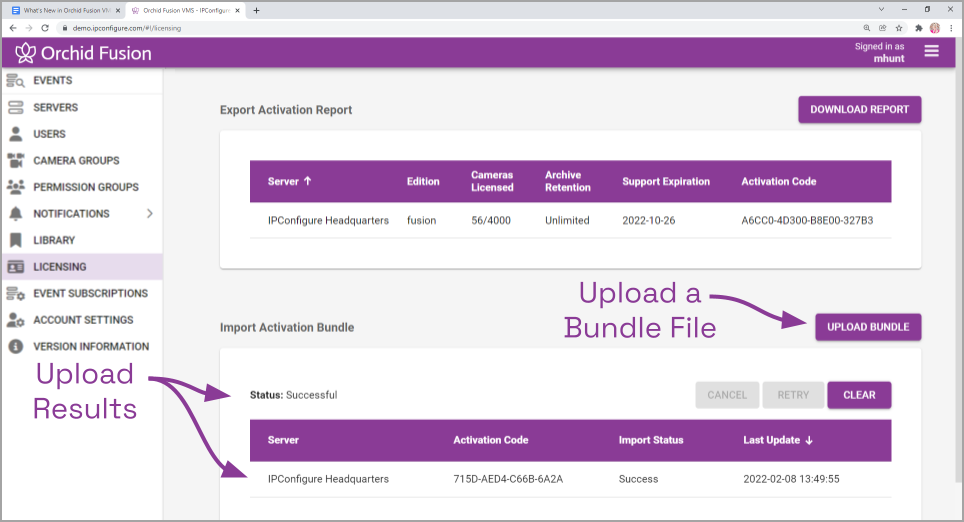Click the 2022-10-26 support expiration cell

coord(648,220)
